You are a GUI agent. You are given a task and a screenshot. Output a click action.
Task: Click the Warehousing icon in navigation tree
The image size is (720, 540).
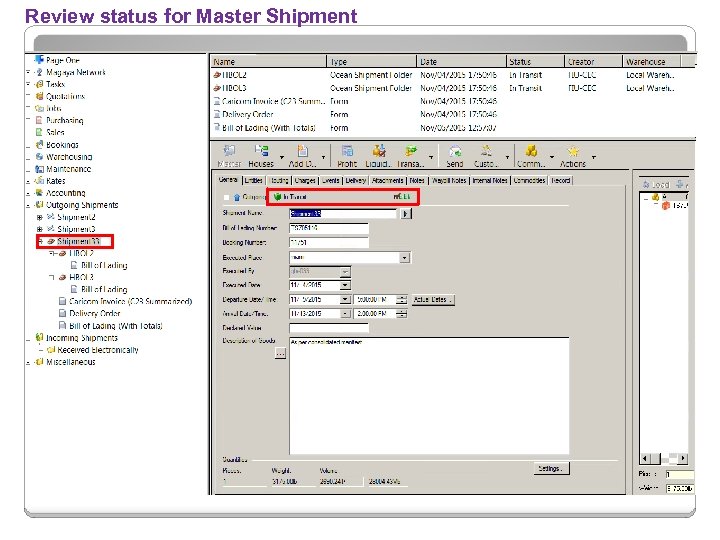tap(39, 157)
